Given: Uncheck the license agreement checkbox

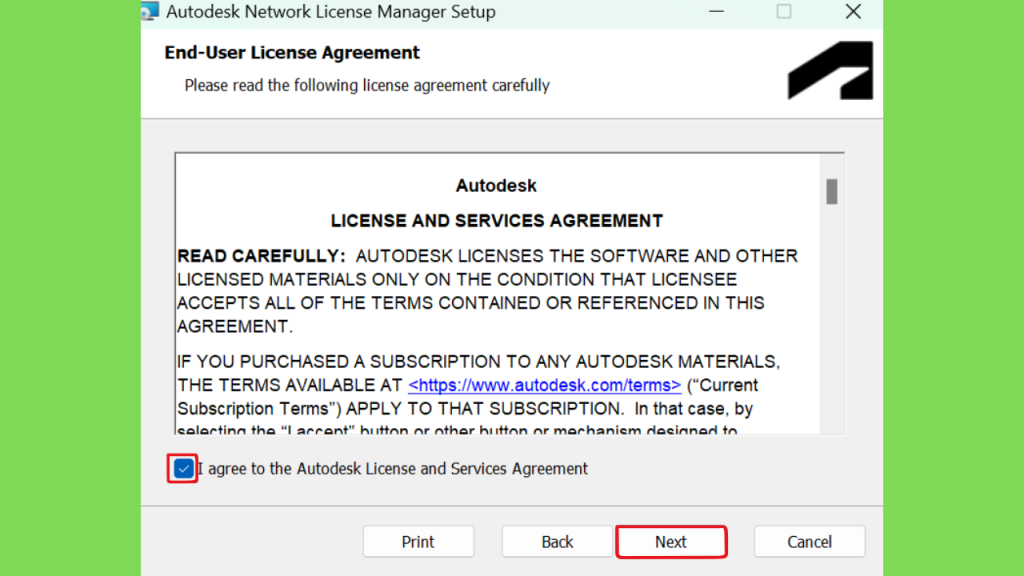Looking at the screenshot, I should coord(184,468).
